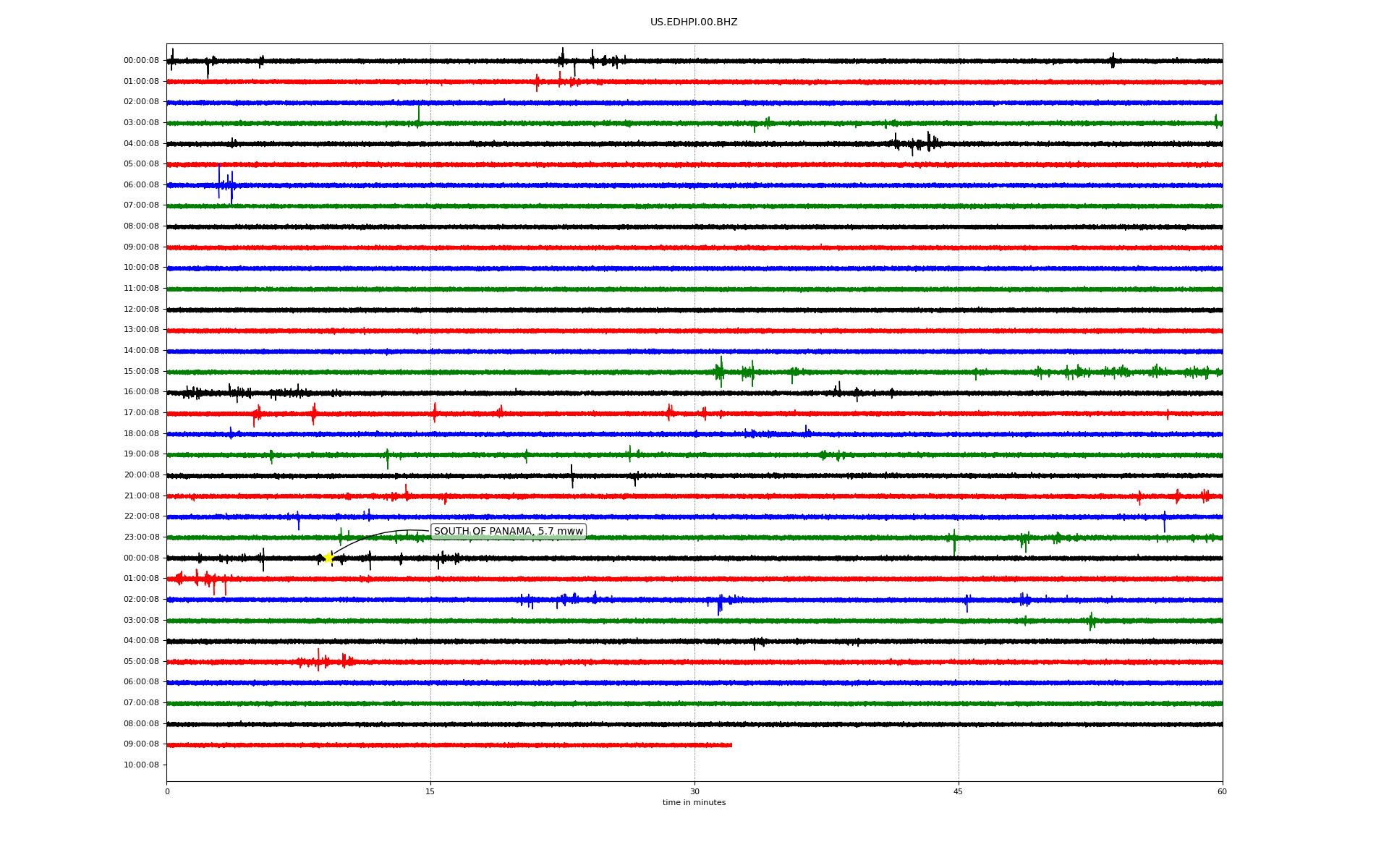Click the x-axis tick label 45

tap(959, 791)
